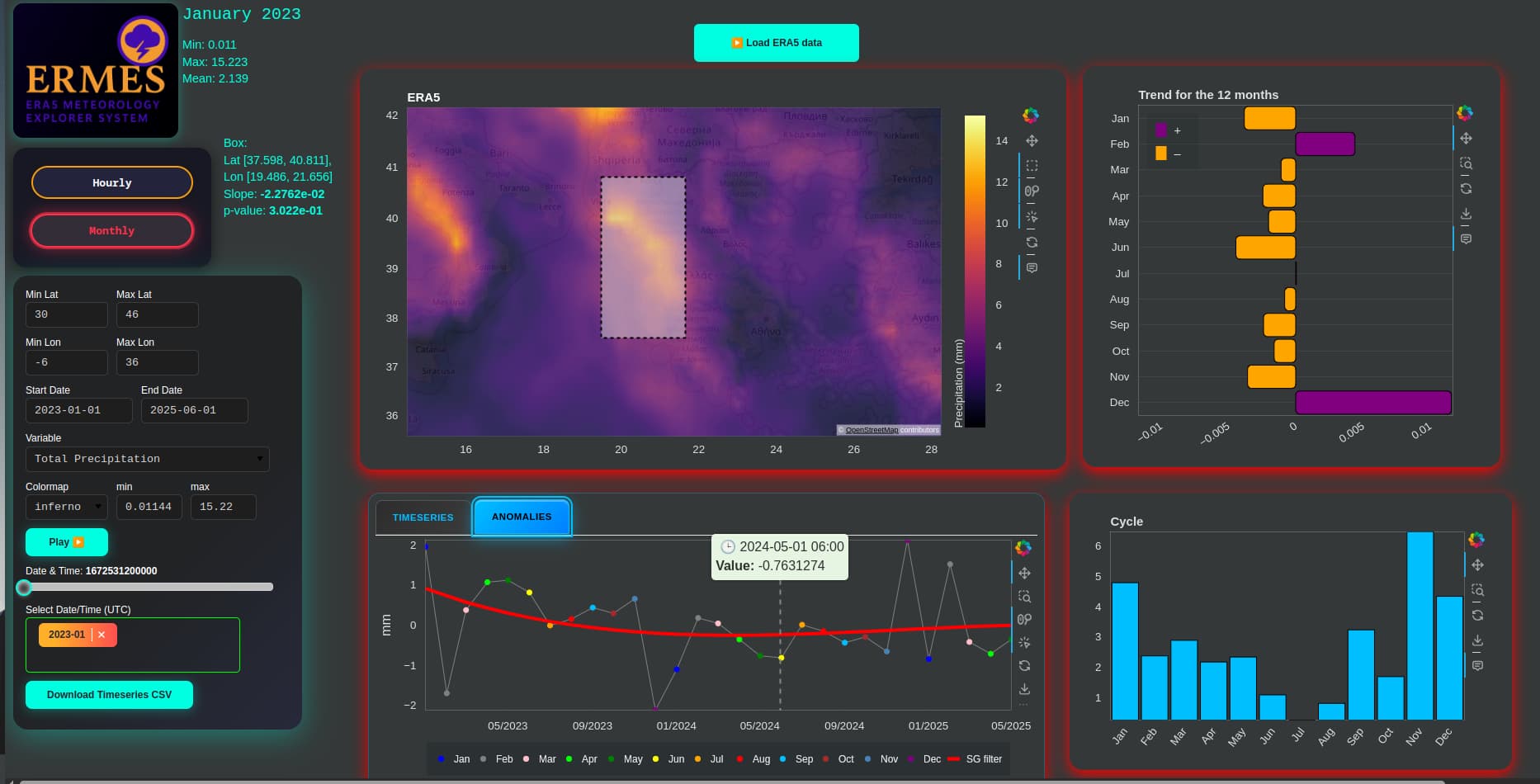Reset the Cycle chart view
1540x784 pixels.
click(1477, 616)
